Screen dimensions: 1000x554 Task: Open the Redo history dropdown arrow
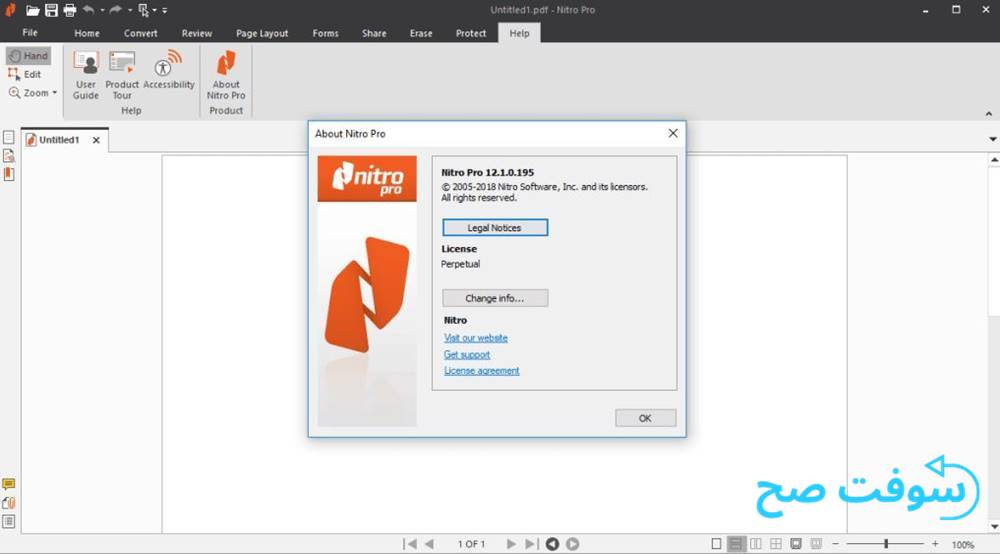pos(129,10)
